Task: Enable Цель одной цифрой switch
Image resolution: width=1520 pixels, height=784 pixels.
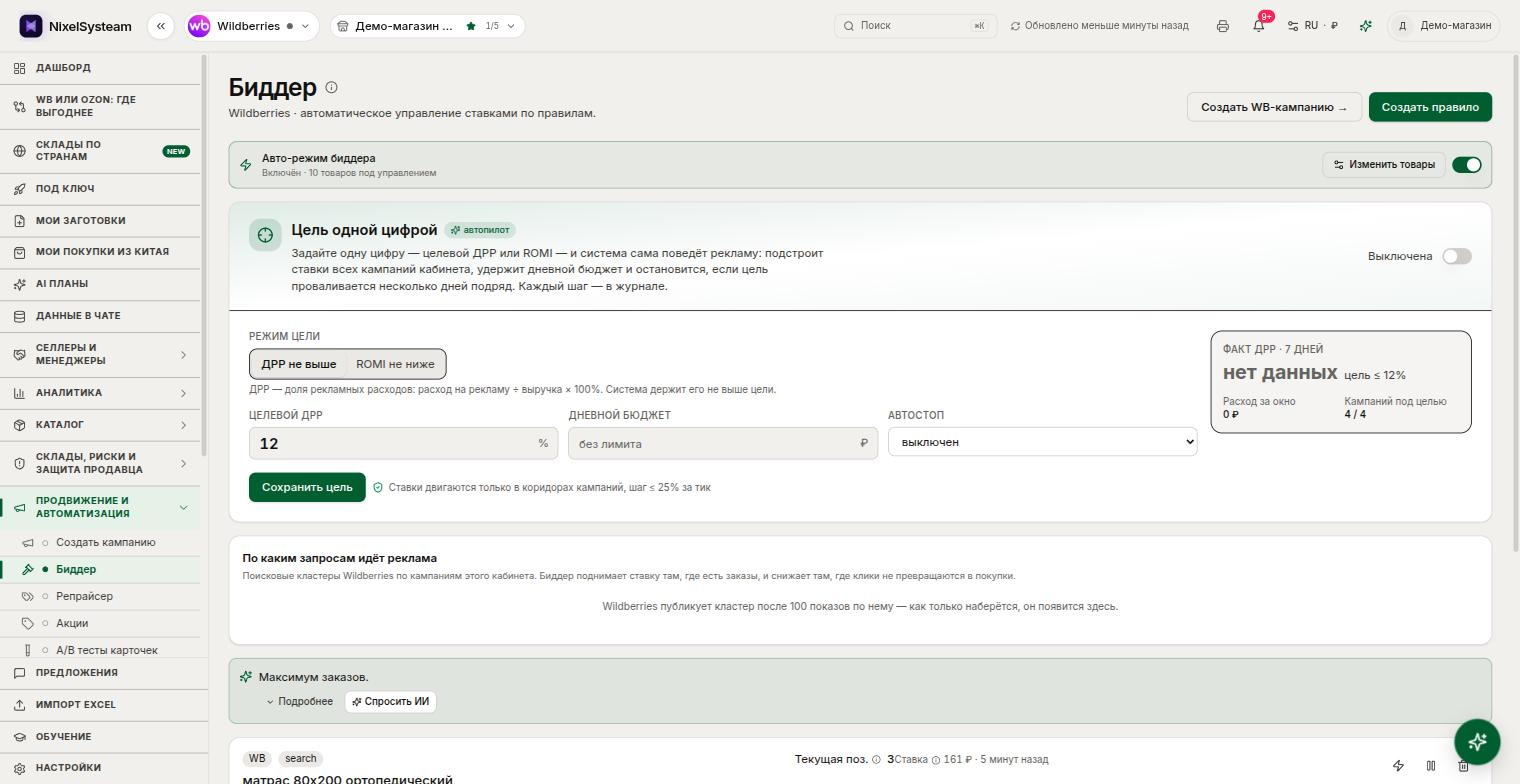Action: (1457, 256)
